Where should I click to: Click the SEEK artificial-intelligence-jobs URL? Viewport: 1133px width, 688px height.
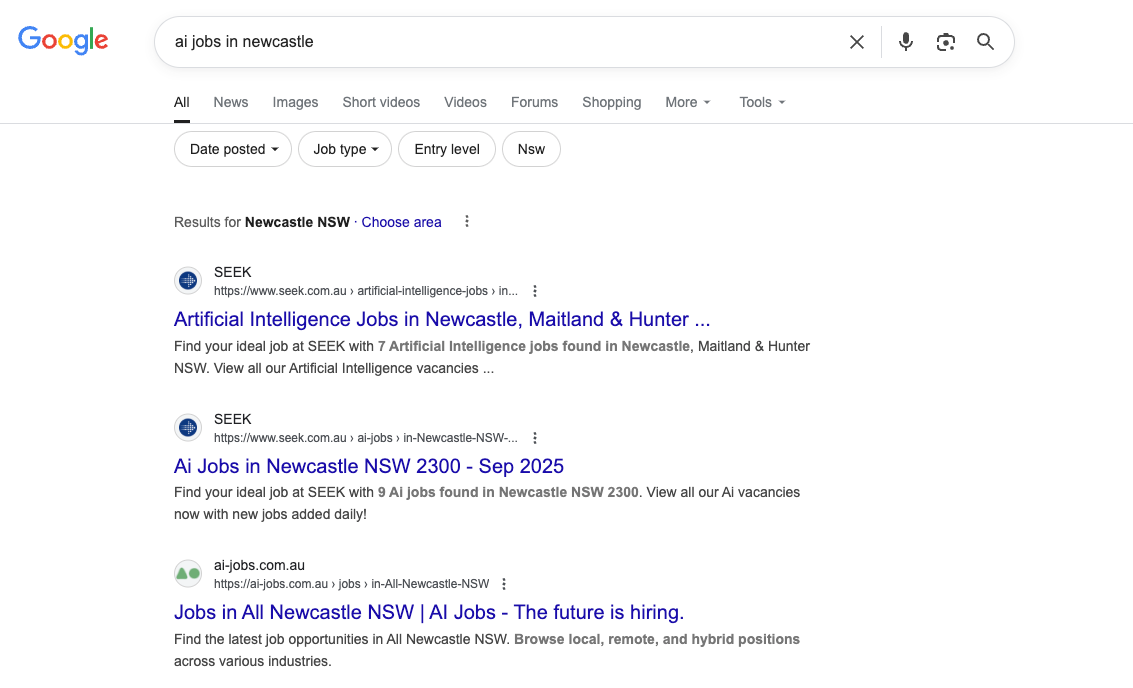coord(366,291)
